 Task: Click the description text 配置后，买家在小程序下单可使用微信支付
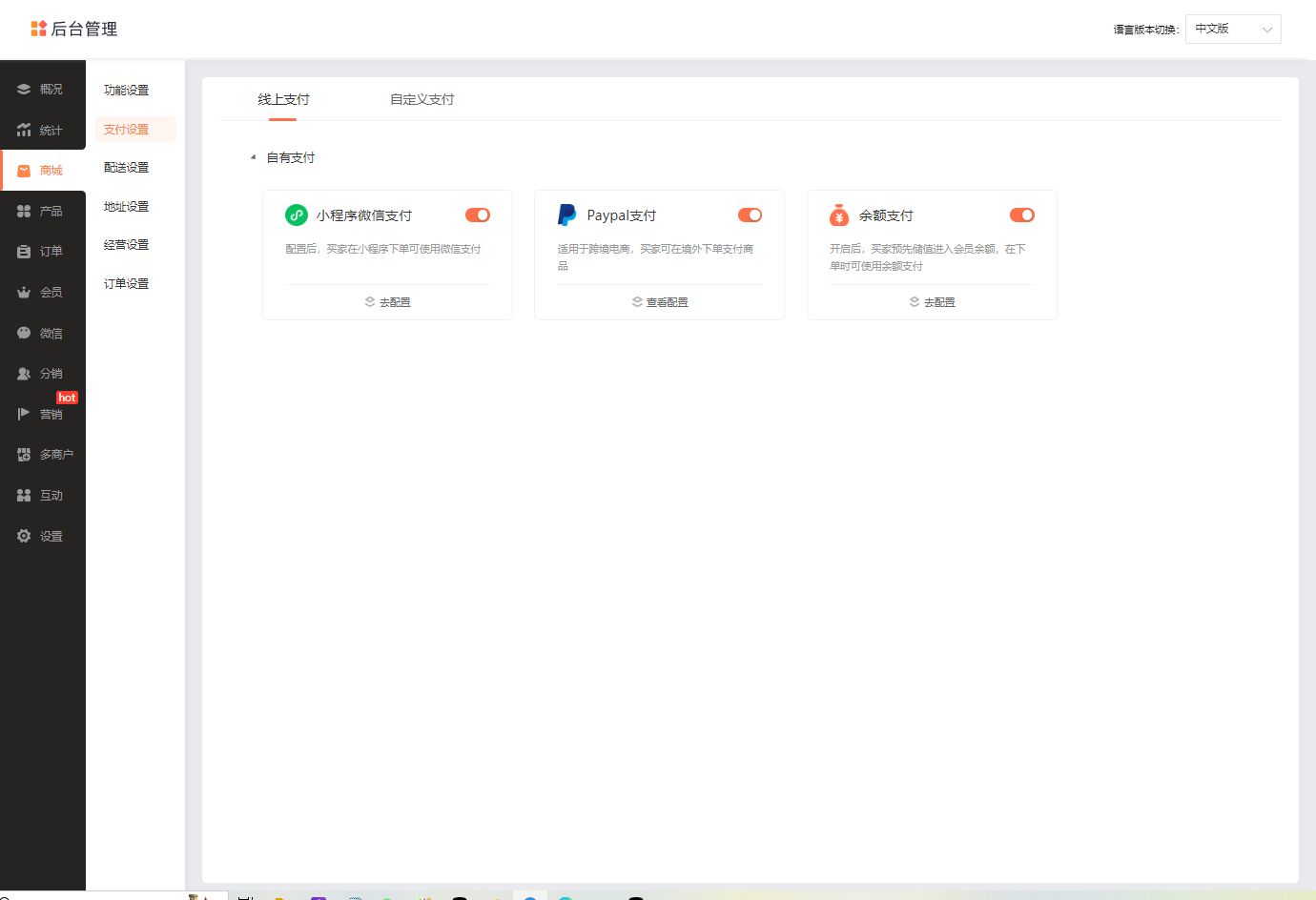(x=383, y=249)
